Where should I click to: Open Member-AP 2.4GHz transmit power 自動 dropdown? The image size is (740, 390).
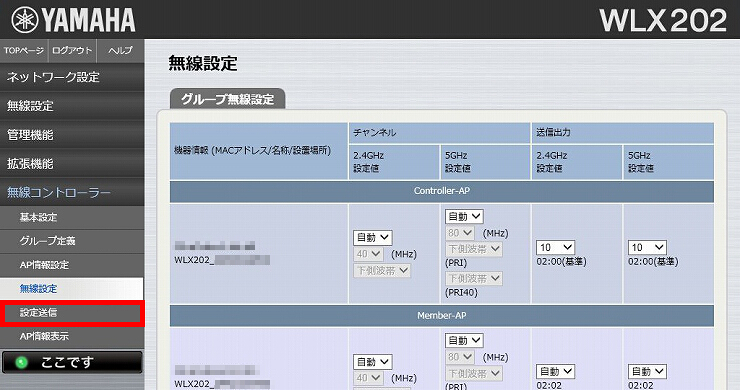point(555,372)
